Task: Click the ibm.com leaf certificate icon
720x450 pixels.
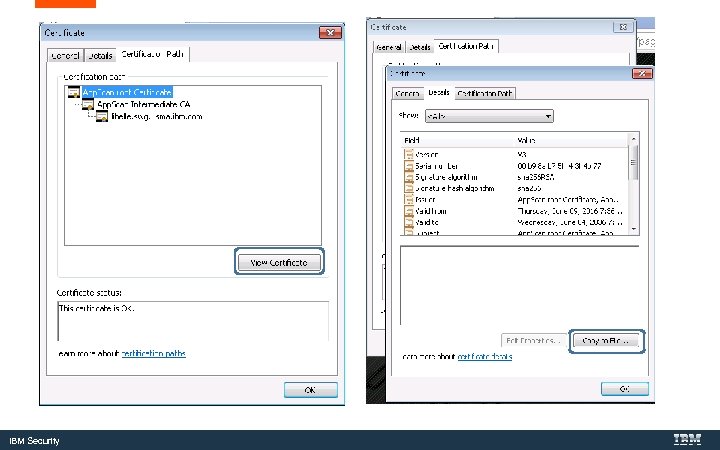Action: click(102, 117)
